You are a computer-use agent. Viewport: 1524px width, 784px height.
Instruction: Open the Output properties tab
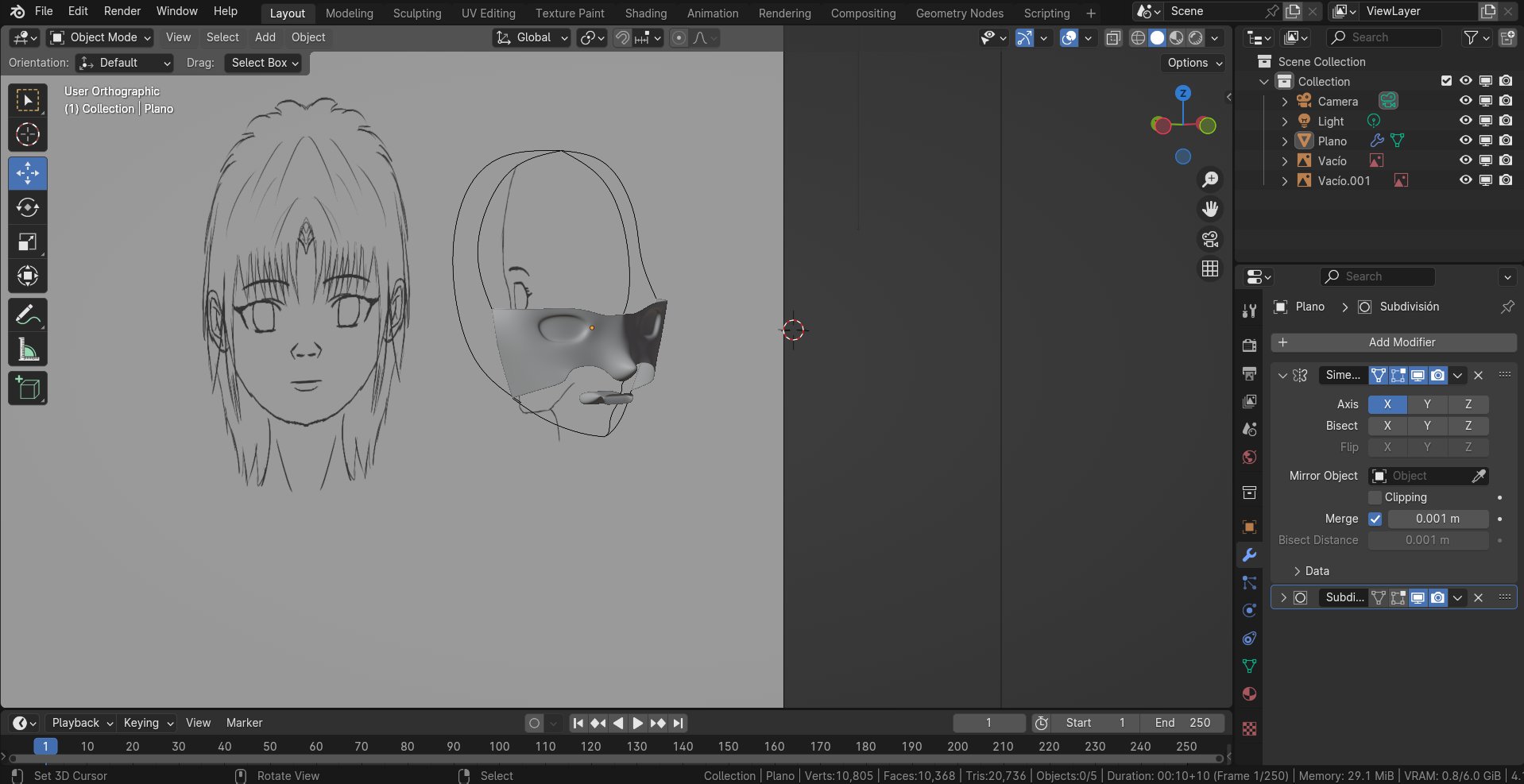(1249, 373)
